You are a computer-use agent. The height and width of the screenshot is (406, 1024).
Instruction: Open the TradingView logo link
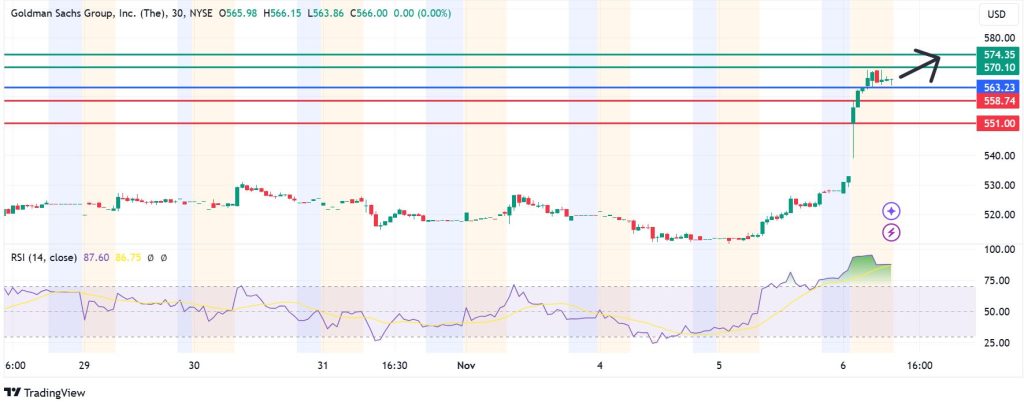point(44,393)
